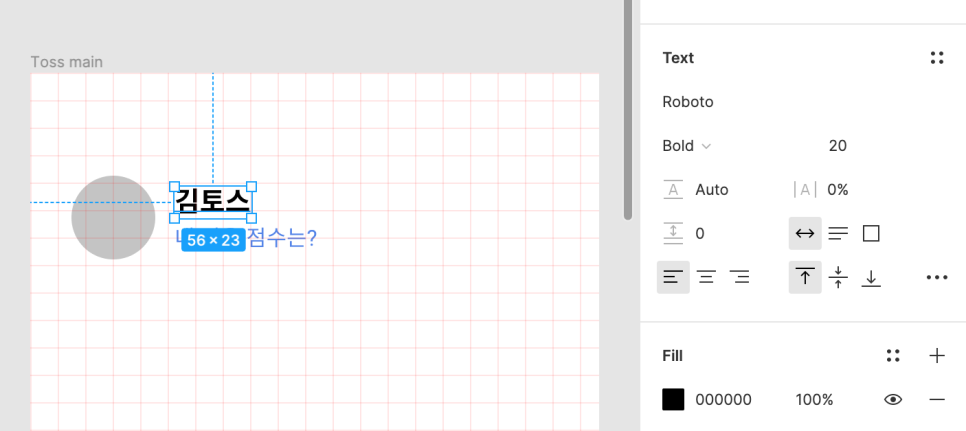
Task: Click top-right selection handle of 김토스
Action: pos(251,187)
